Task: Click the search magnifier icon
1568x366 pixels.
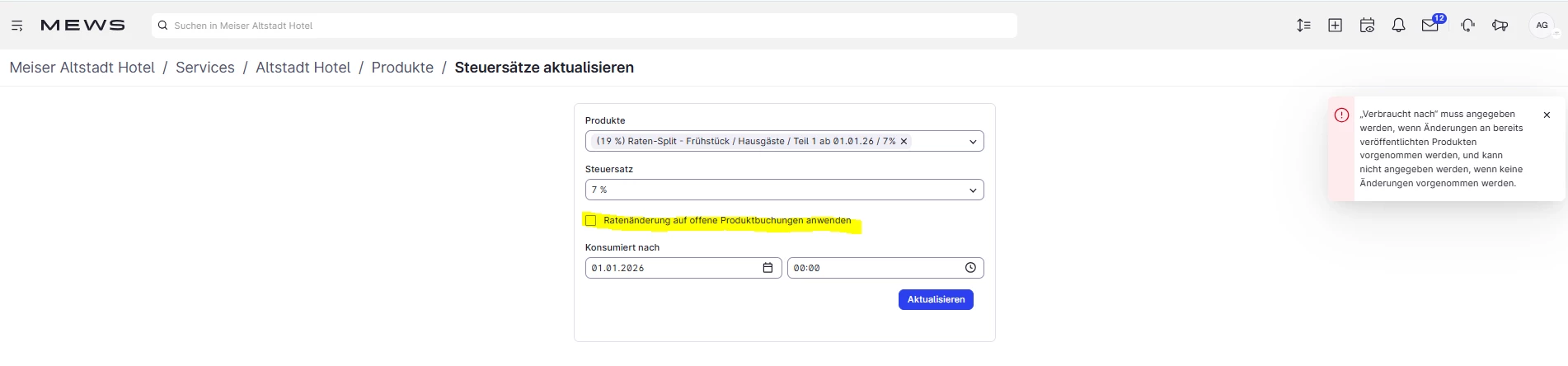Action: pos(163,26)
